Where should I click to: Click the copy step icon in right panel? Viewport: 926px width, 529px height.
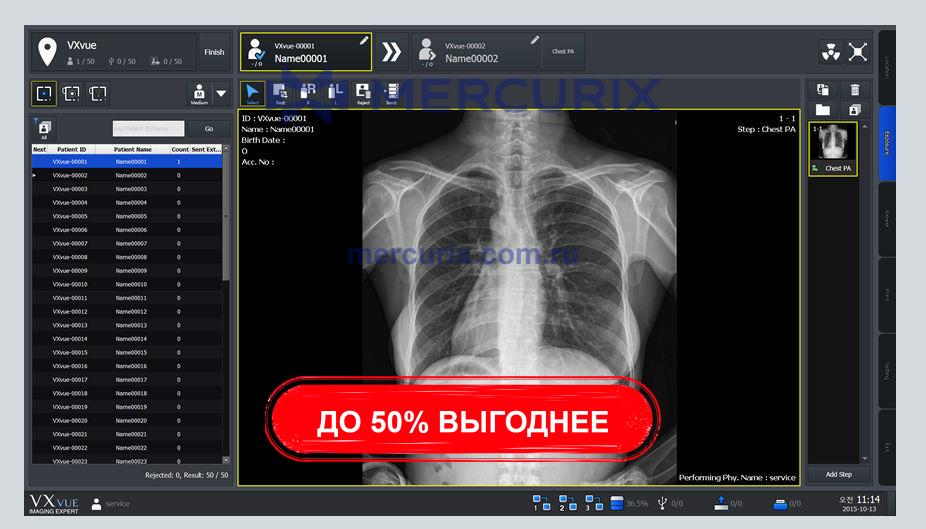coord(823,90)
